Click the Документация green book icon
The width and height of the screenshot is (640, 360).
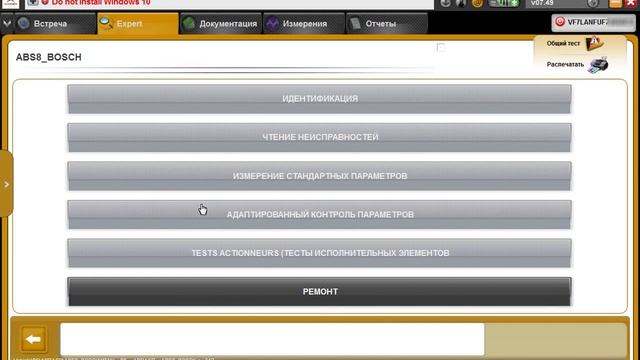(189, 24)
